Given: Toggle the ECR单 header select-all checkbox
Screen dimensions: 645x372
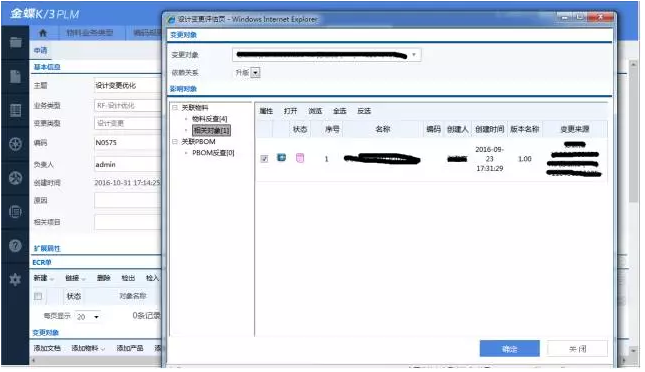Looking at the screenshot, I should 38,297.
